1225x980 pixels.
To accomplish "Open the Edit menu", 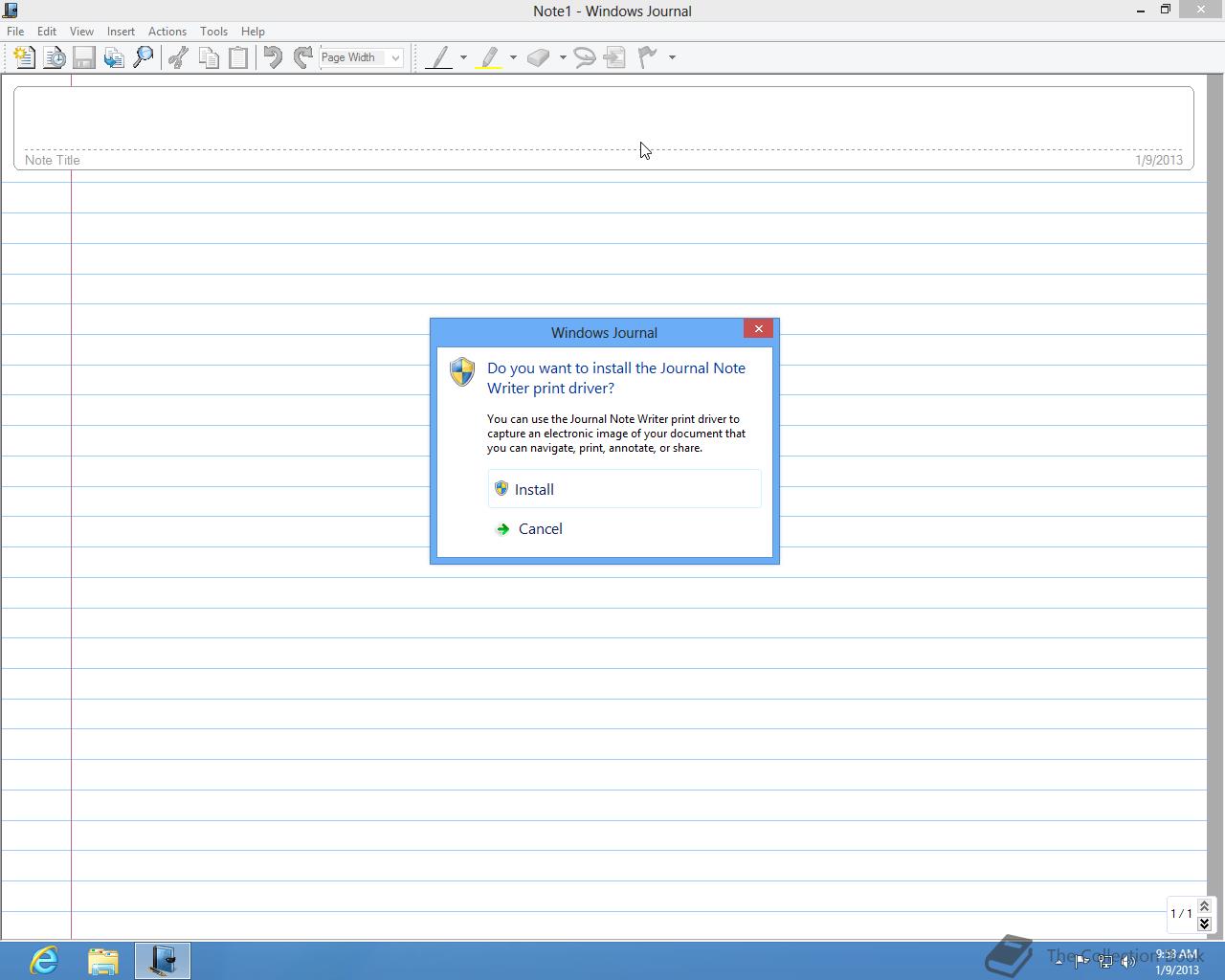I will click(46, 32).
